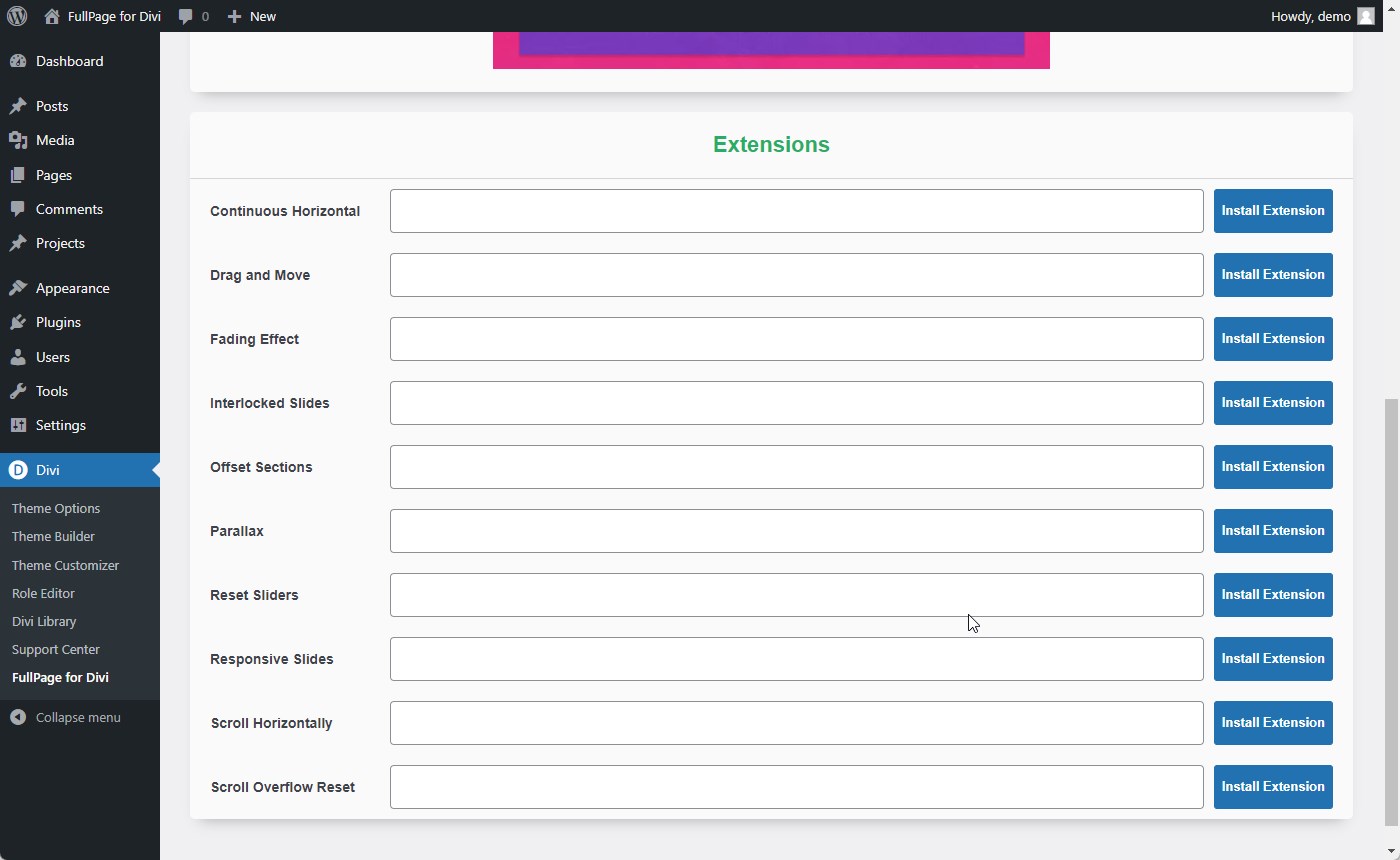The width and height of the screenshot is (1400, 860).
Task: Open the comments bubble icon in admin bar
Action: coord(186,17)
